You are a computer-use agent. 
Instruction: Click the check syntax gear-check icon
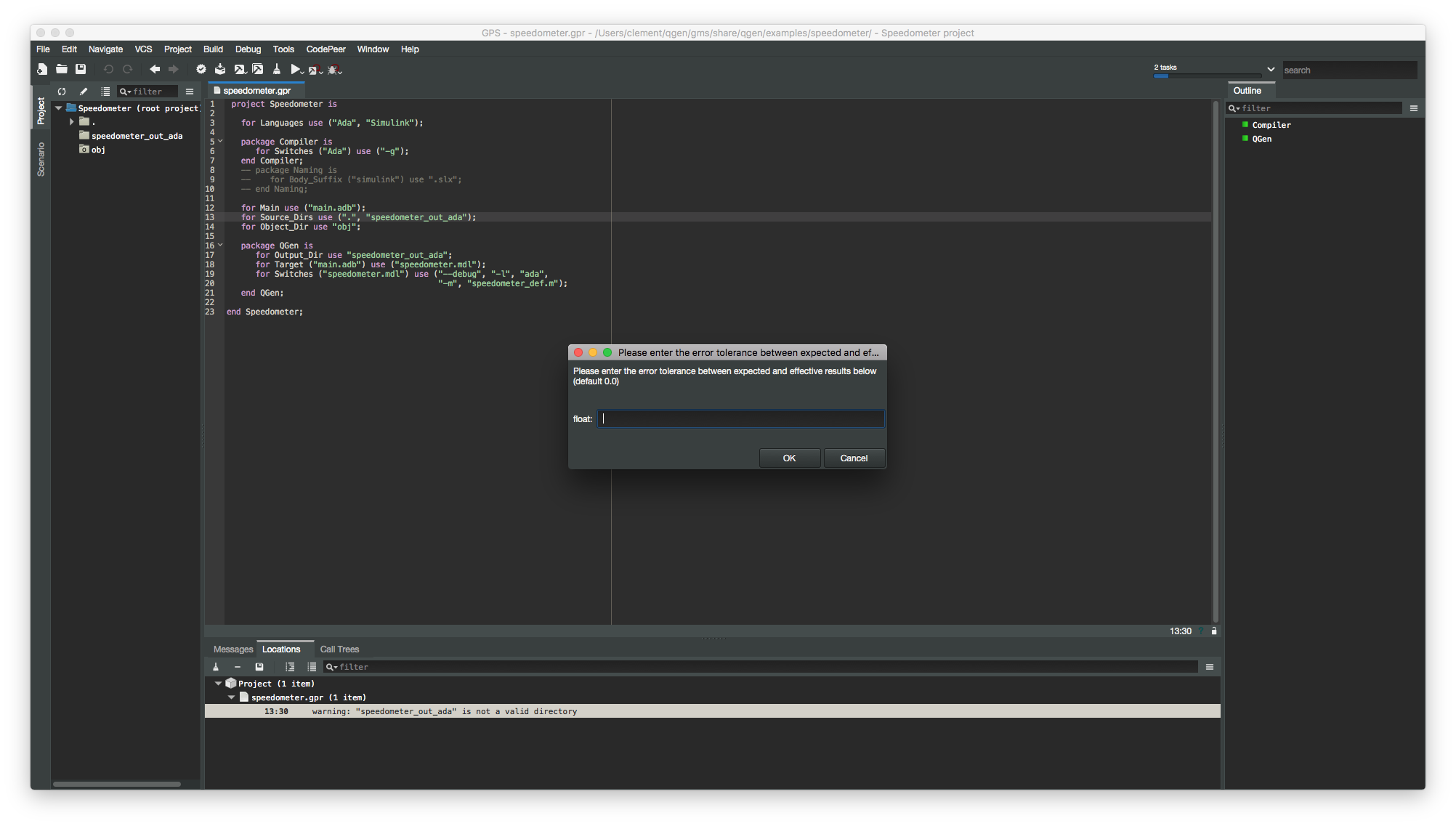click(201, 69)
